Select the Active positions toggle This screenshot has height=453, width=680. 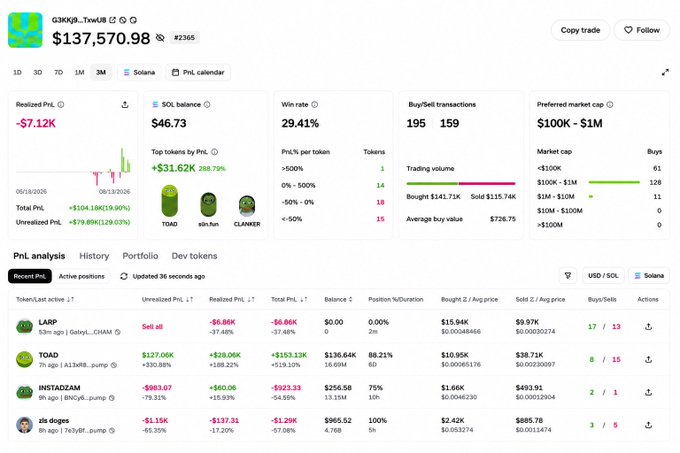click(x=82, y=276)
